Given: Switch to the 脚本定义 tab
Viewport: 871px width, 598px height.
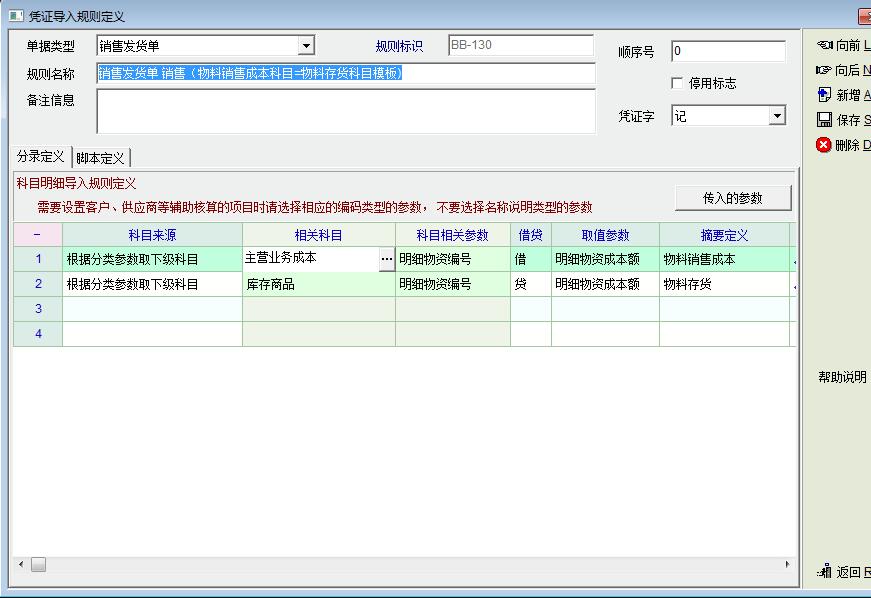Looking at the screenshot, I should point(100,158).
